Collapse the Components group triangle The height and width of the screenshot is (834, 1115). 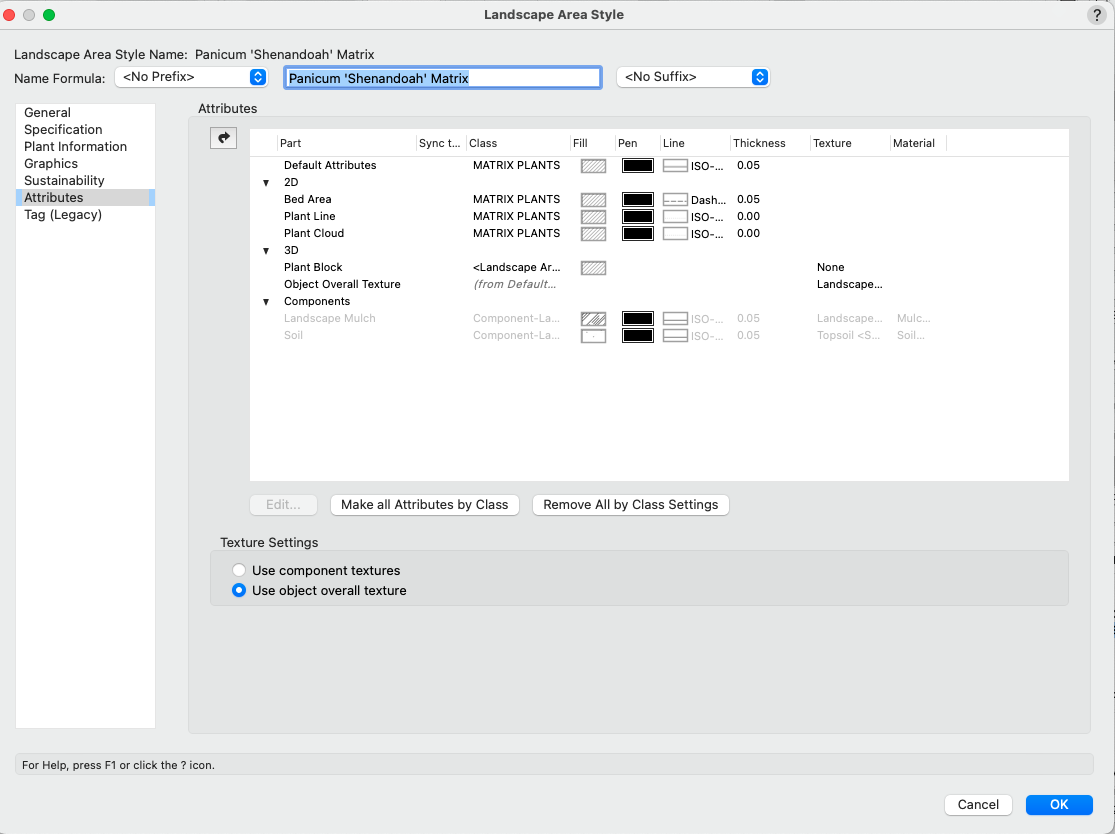(266, 302)
